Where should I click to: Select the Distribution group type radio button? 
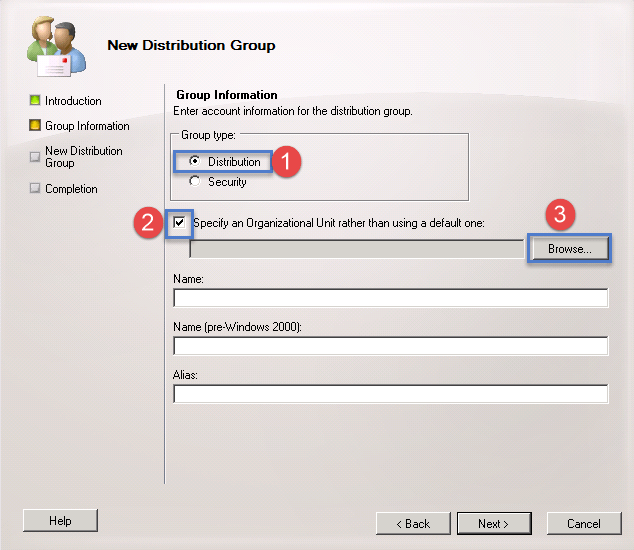(x=194, y=162)
